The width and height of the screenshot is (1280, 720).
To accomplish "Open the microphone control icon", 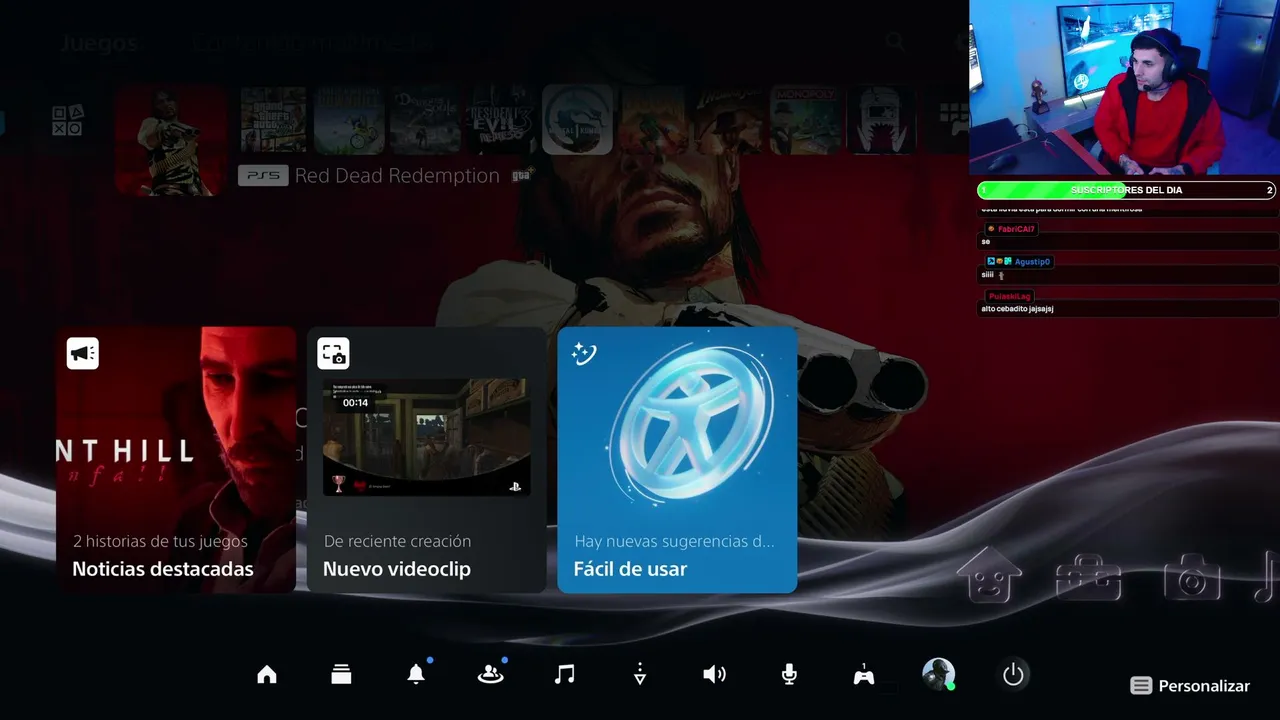I will [789, 675].
